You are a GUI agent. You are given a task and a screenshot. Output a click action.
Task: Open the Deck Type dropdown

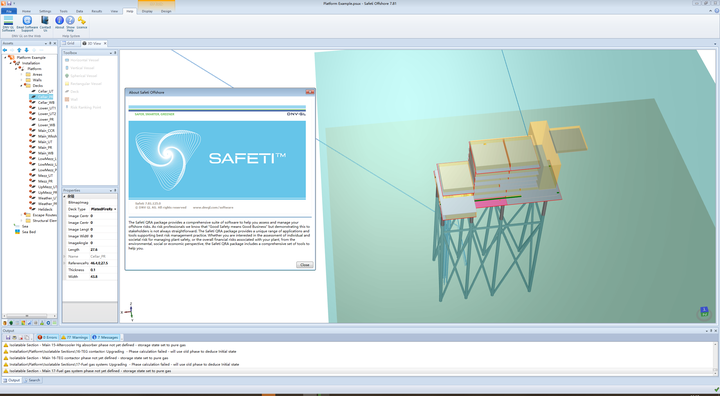coord(115,209)
